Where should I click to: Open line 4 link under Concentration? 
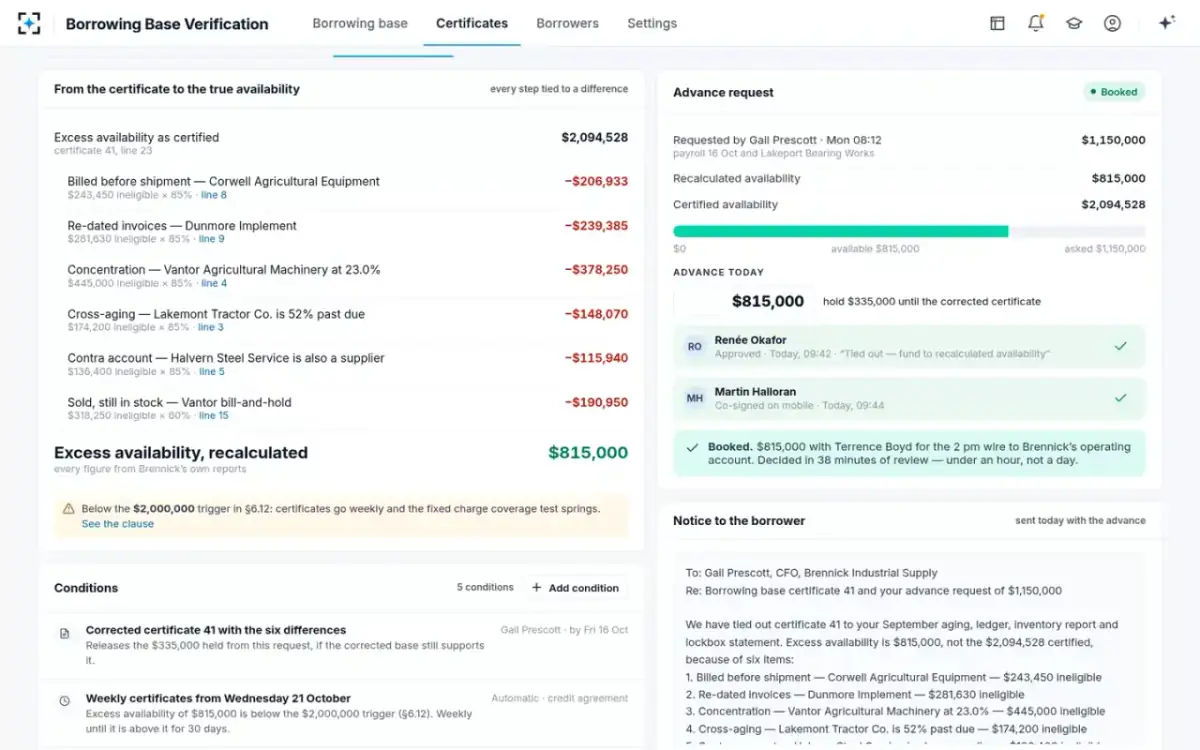pos(215,283)
